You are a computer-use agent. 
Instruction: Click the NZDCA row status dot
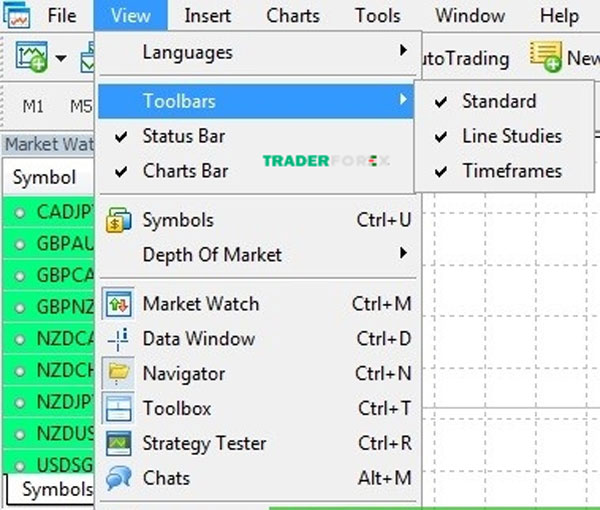tap(19, 339)
